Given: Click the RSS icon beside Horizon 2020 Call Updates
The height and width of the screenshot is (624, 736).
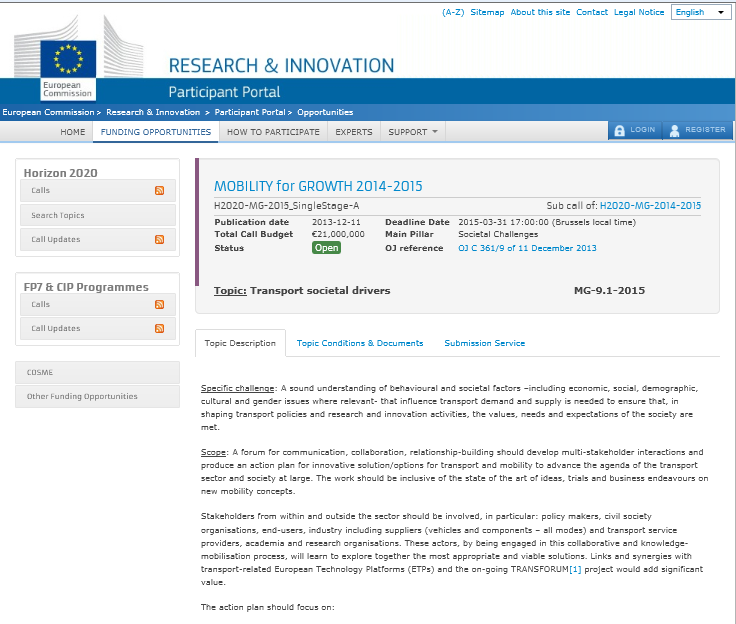Looking at the screenshot, I should (160, 239).
